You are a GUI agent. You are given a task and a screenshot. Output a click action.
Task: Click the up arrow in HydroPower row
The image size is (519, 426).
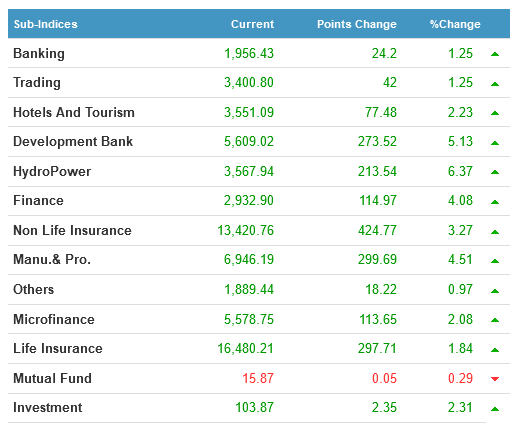pyautogui.click(x=495, y=172)
